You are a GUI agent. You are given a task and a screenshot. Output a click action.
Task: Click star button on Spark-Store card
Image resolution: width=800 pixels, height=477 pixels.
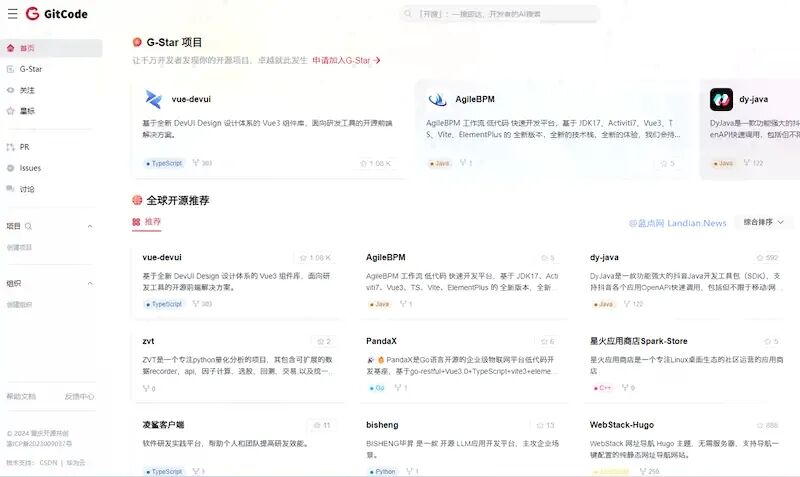[771, 341]
